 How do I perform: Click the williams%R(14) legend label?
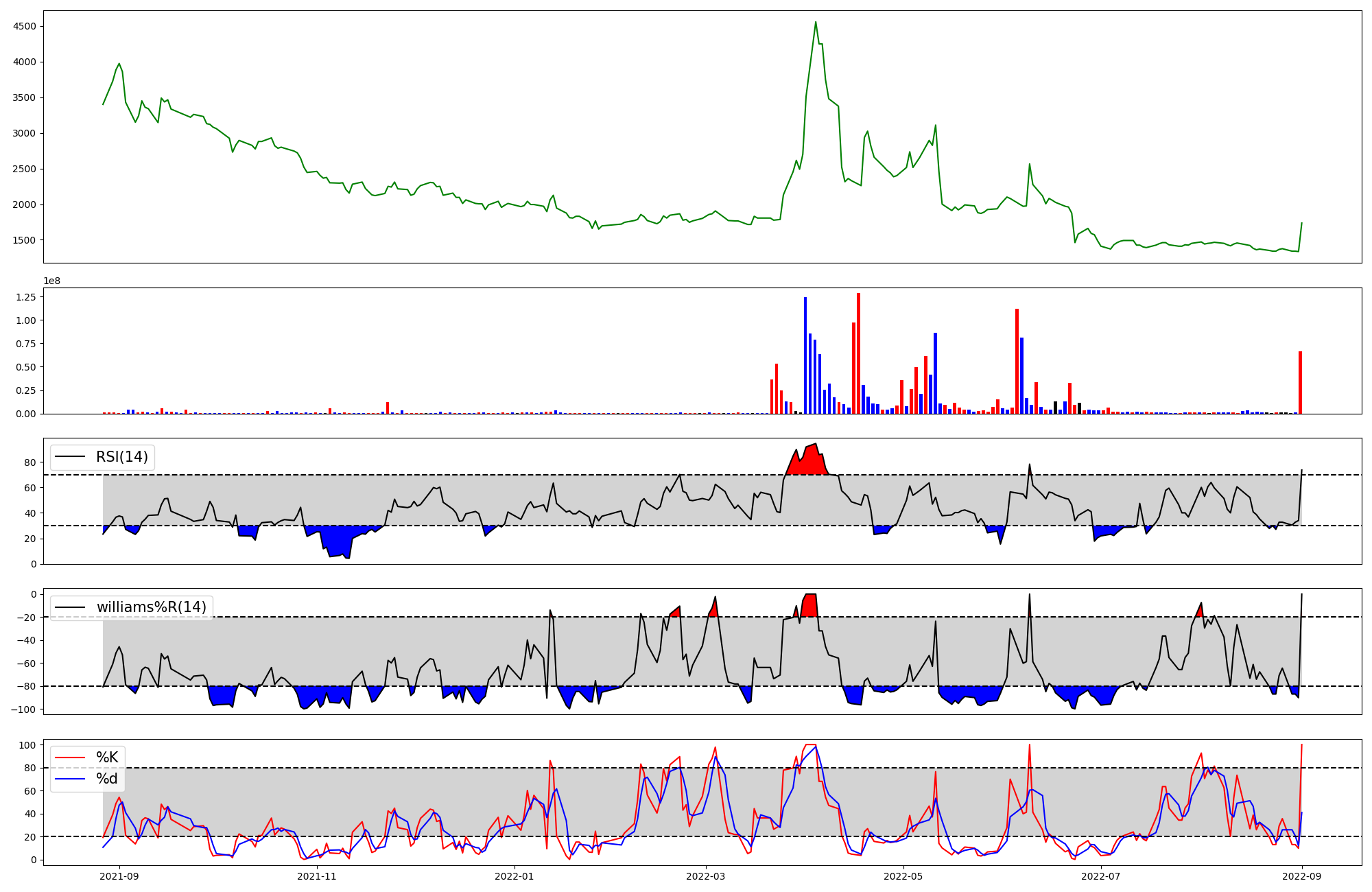151,607
